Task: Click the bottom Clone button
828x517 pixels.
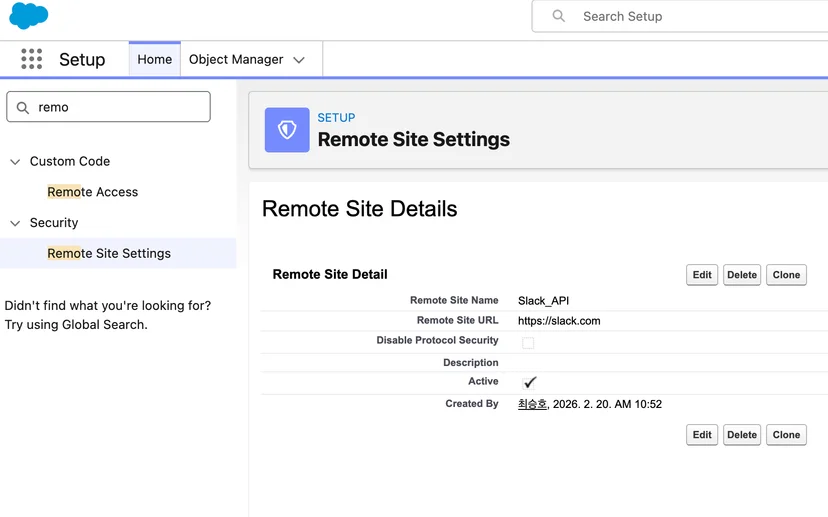Action: [x=786, y=435]
